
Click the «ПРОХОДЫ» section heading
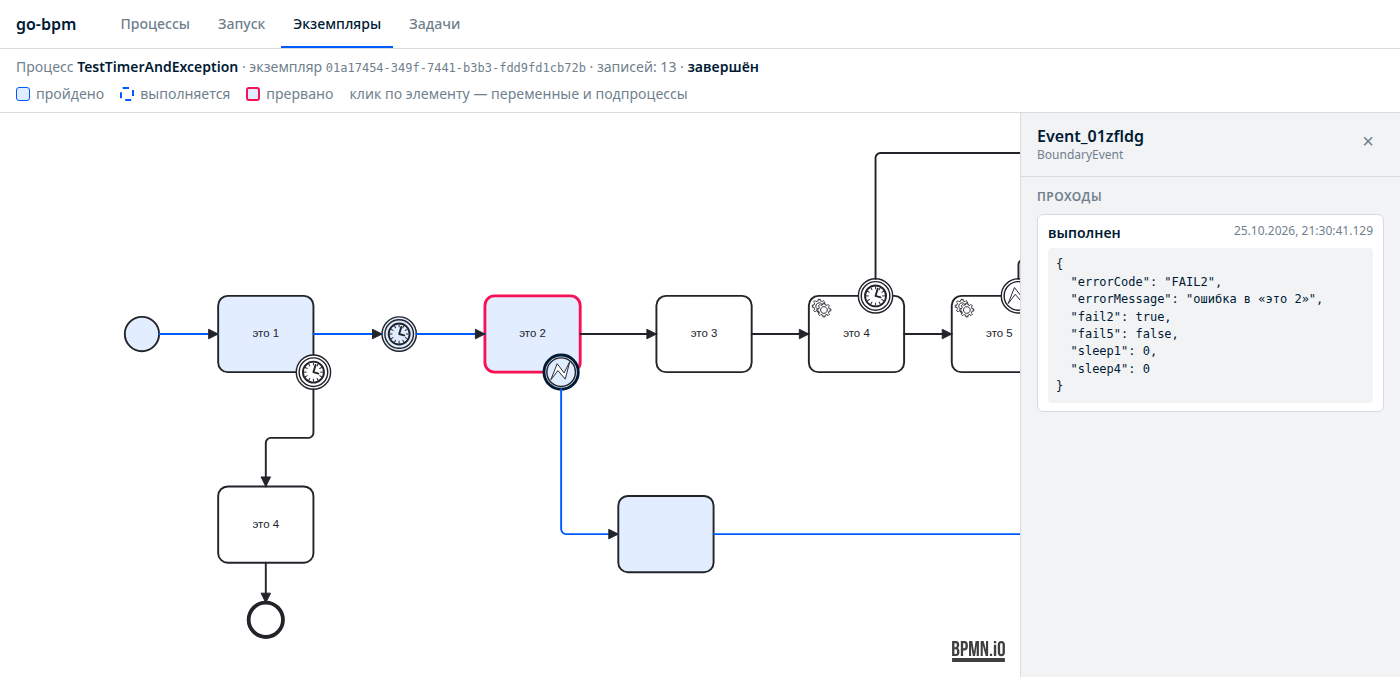[x=1070, y=197]
